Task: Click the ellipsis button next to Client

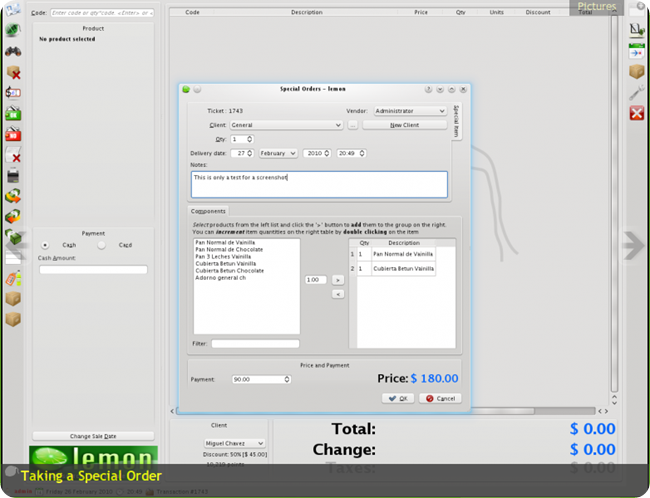Action: 352,125
